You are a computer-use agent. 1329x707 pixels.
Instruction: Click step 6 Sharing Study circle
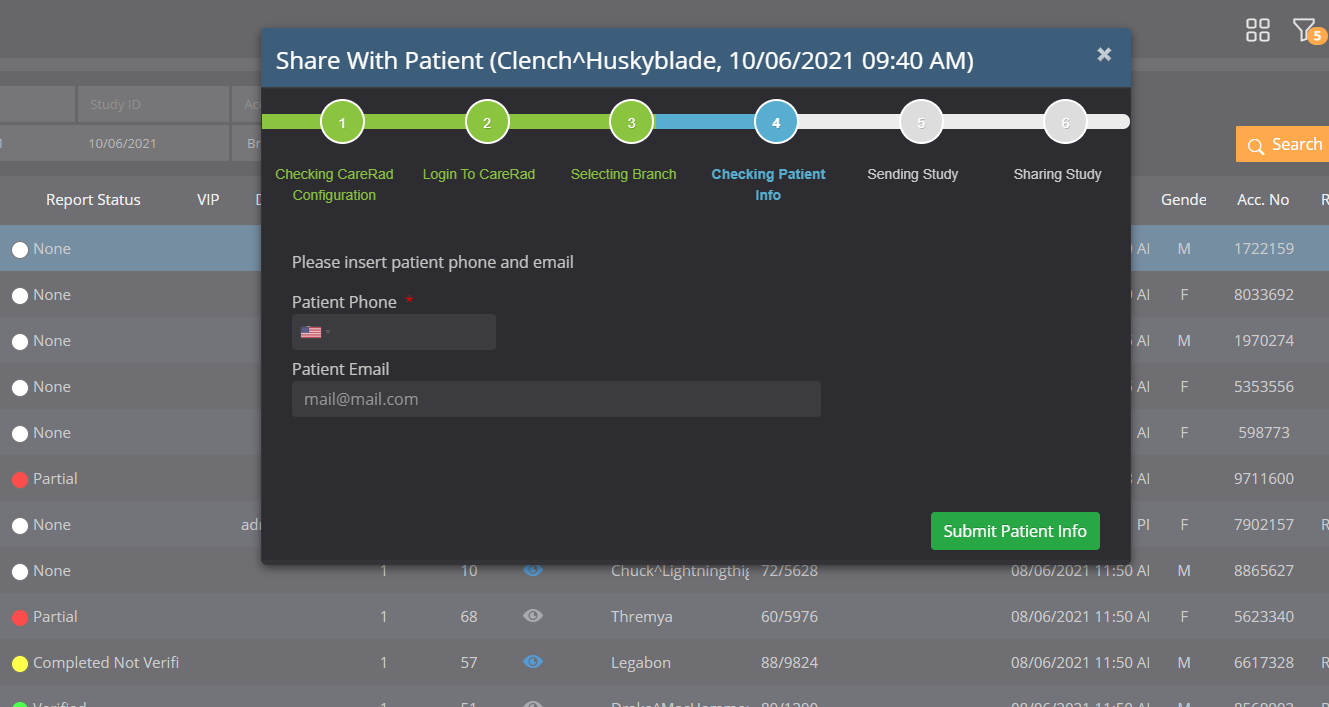coord(1065,123)
